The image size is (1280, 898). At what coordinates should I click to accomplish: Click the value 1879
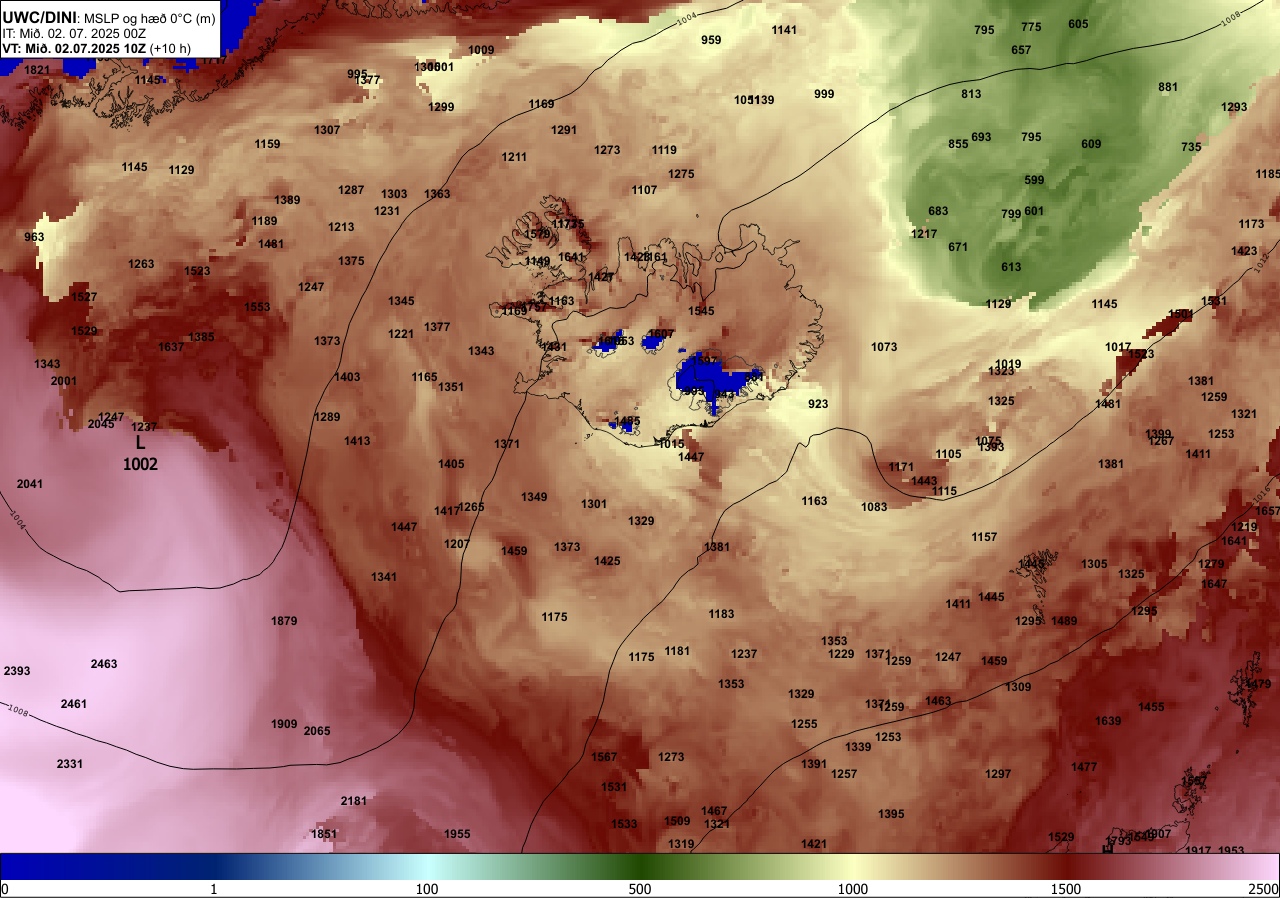tap(284, 621)
